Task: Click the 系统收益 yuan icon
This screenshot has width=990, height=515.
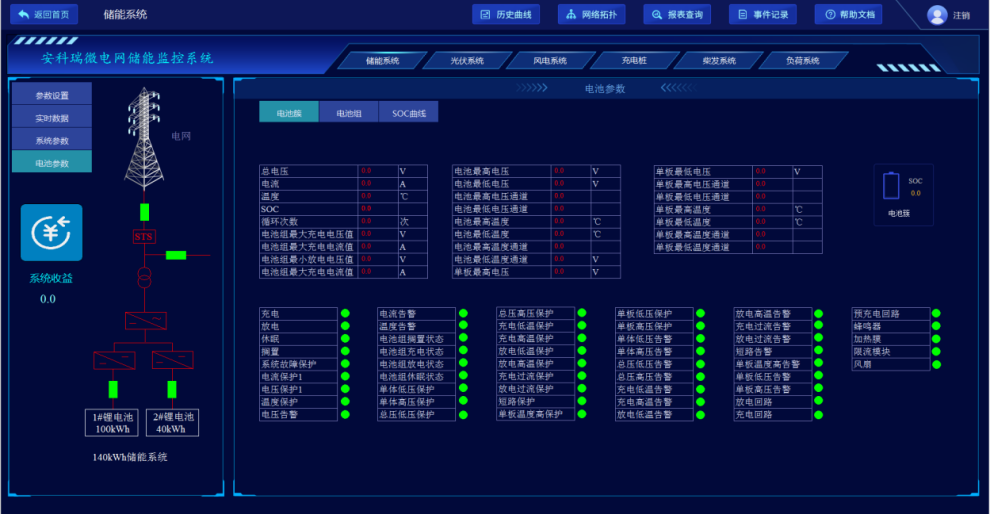Action: pos(51,232)
